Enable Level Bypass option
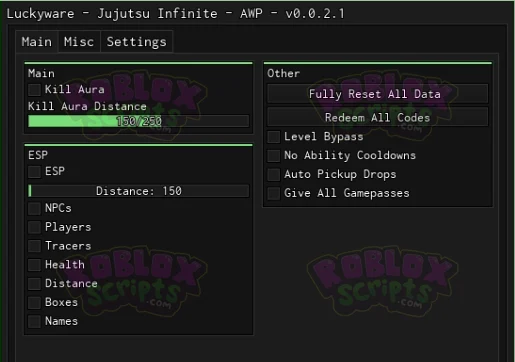Screen dimensions: 515x362 pyautogui.click(x=274, y=137)
